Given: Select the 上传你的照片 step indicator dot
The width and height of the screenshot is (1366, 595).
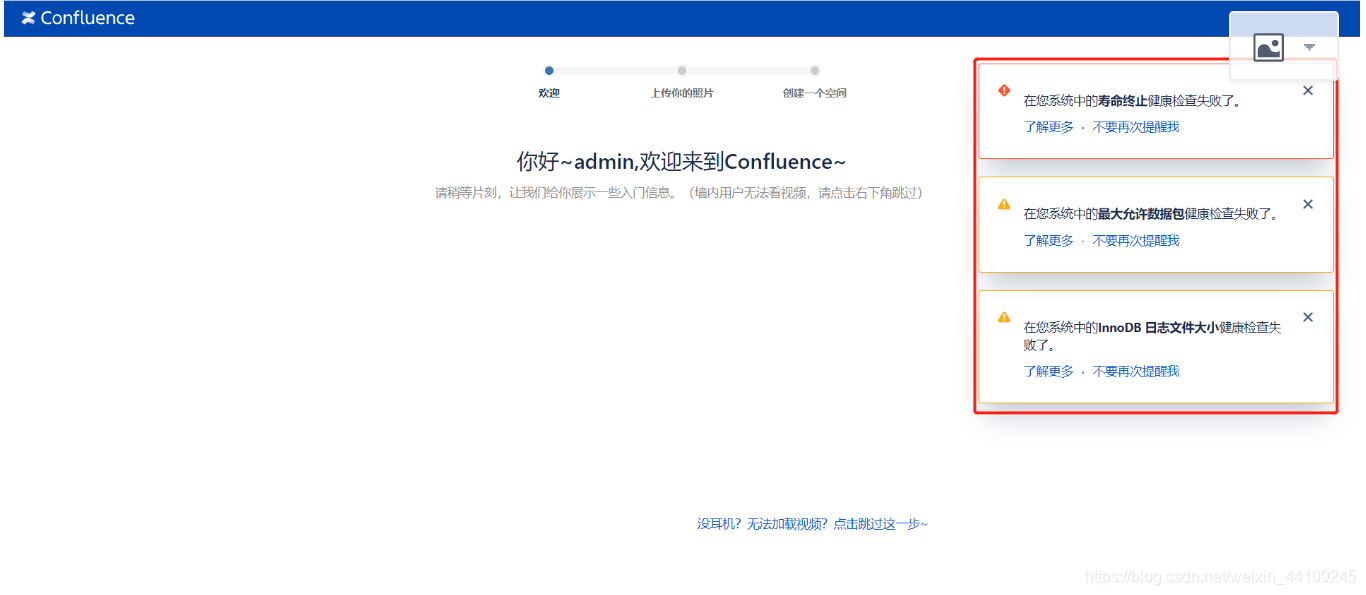Looking at the screenshot, I should click(682, 71).
